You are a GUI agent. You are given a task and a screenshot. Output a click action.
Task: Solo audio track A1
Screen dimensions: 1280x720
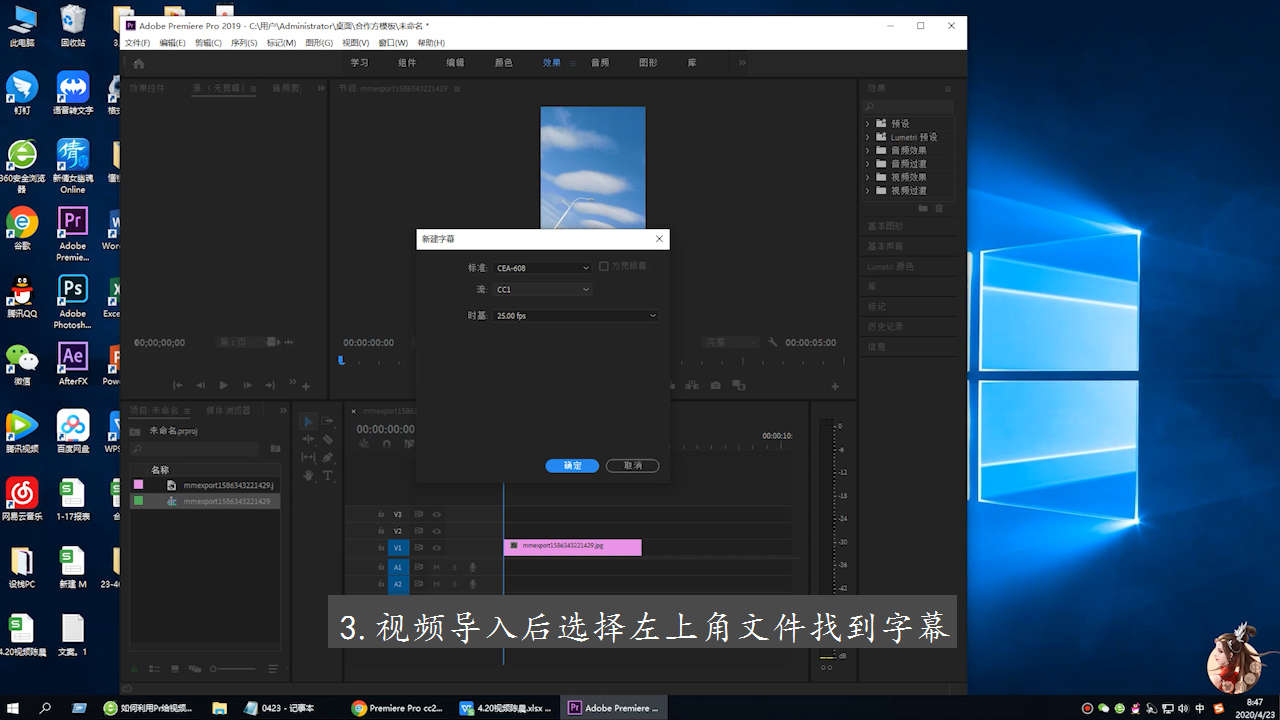454,567
